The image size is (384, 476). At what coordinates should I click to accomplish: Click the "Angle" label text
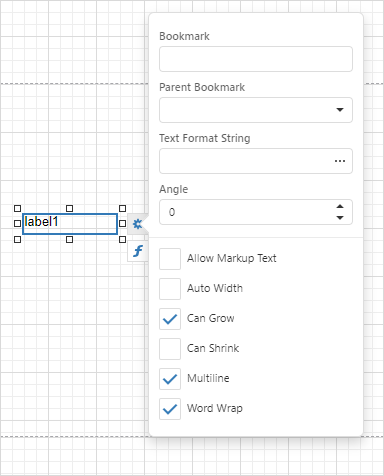coord(174,189)
